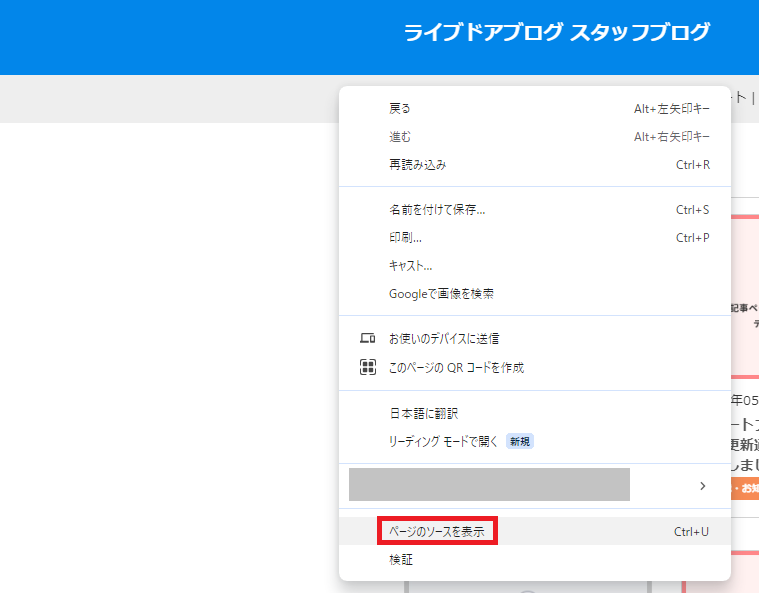
Task: Click the Ctrl+P shortcut label
Action: (693, 238)
